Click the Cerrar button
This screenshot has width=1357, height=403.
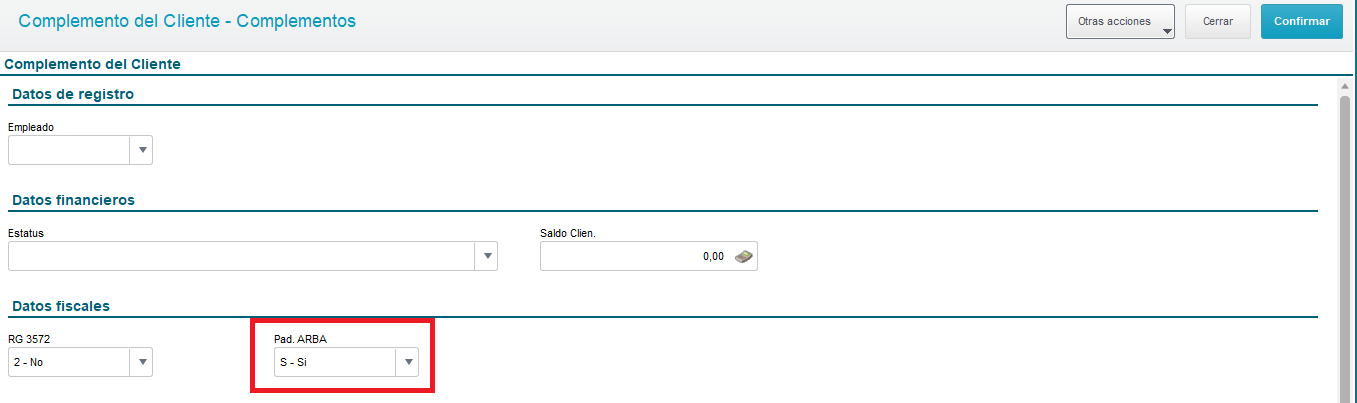1217,21
